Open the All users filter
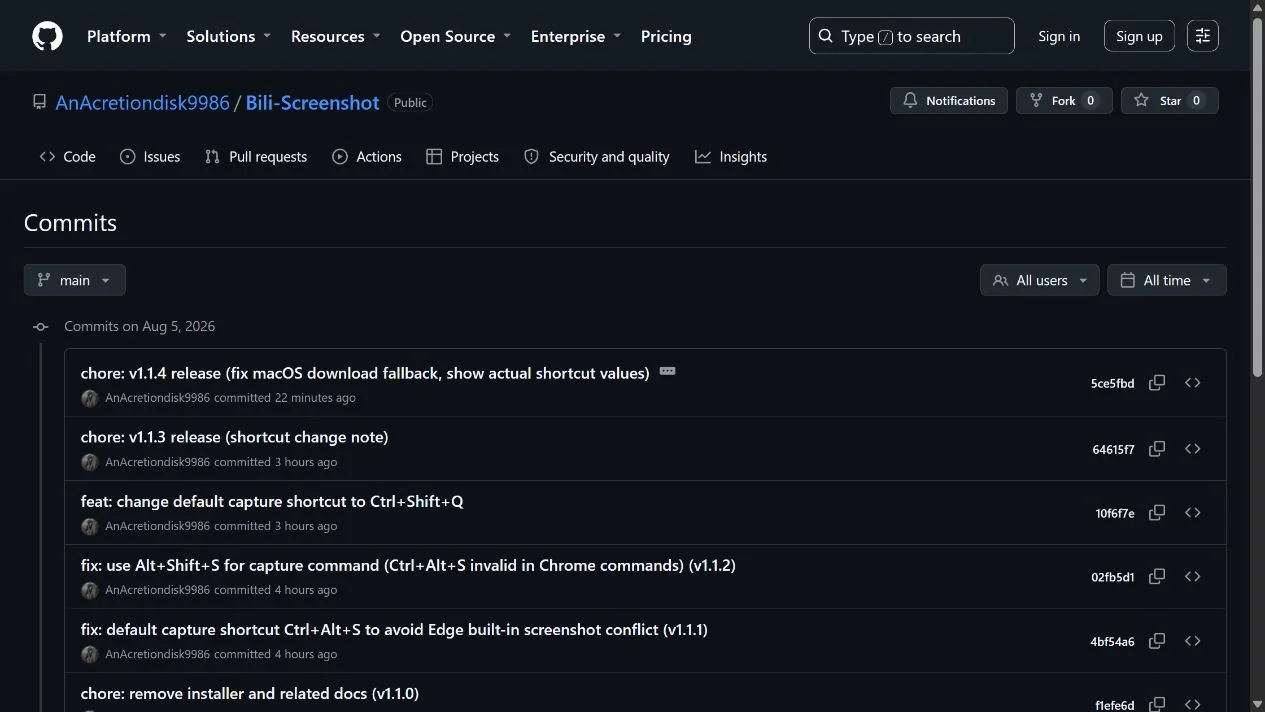The height and width of the screenshot is (712, 1265). 1039,280
